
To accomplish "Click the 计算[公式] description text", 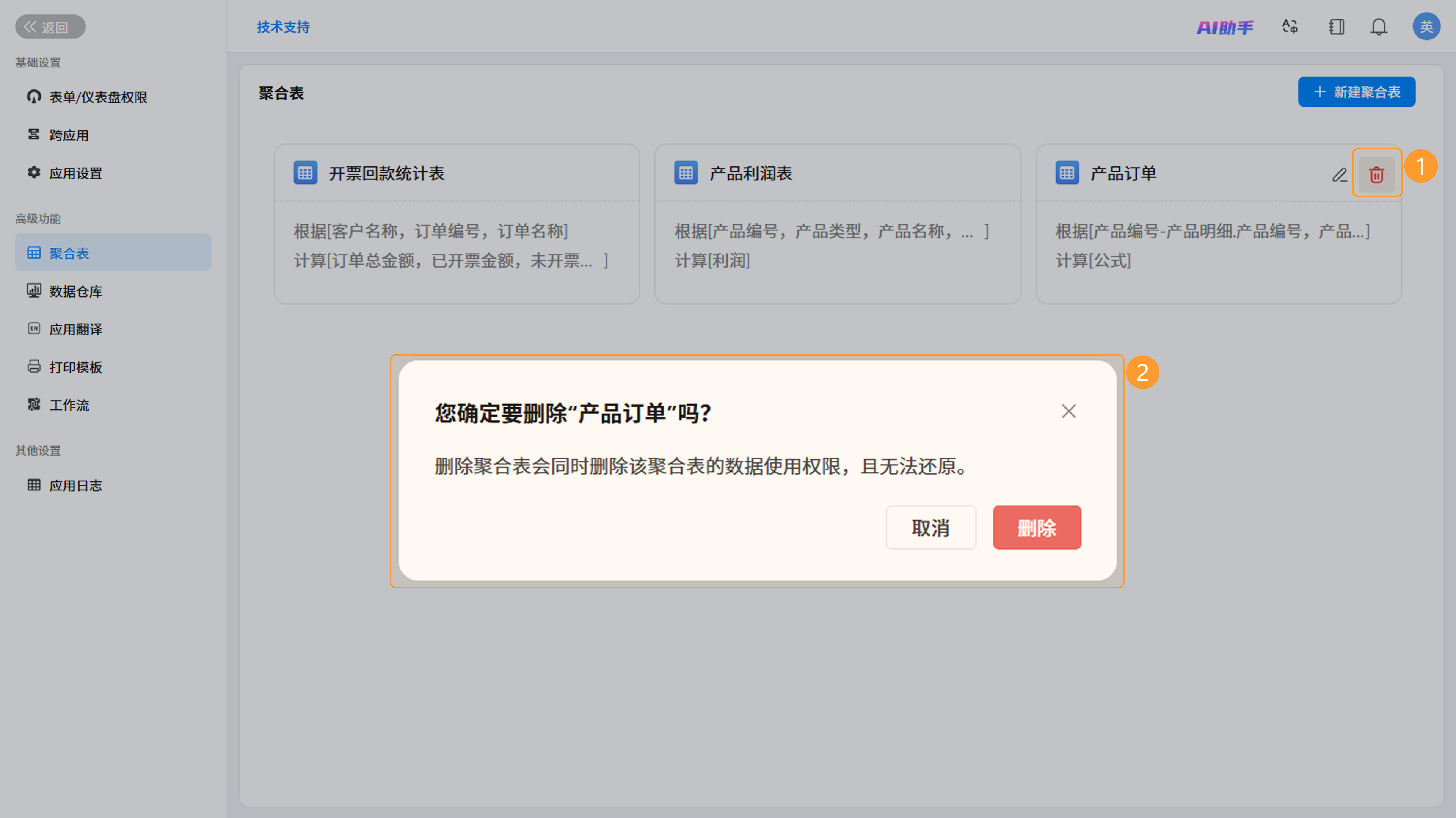I will (1093, 260).
